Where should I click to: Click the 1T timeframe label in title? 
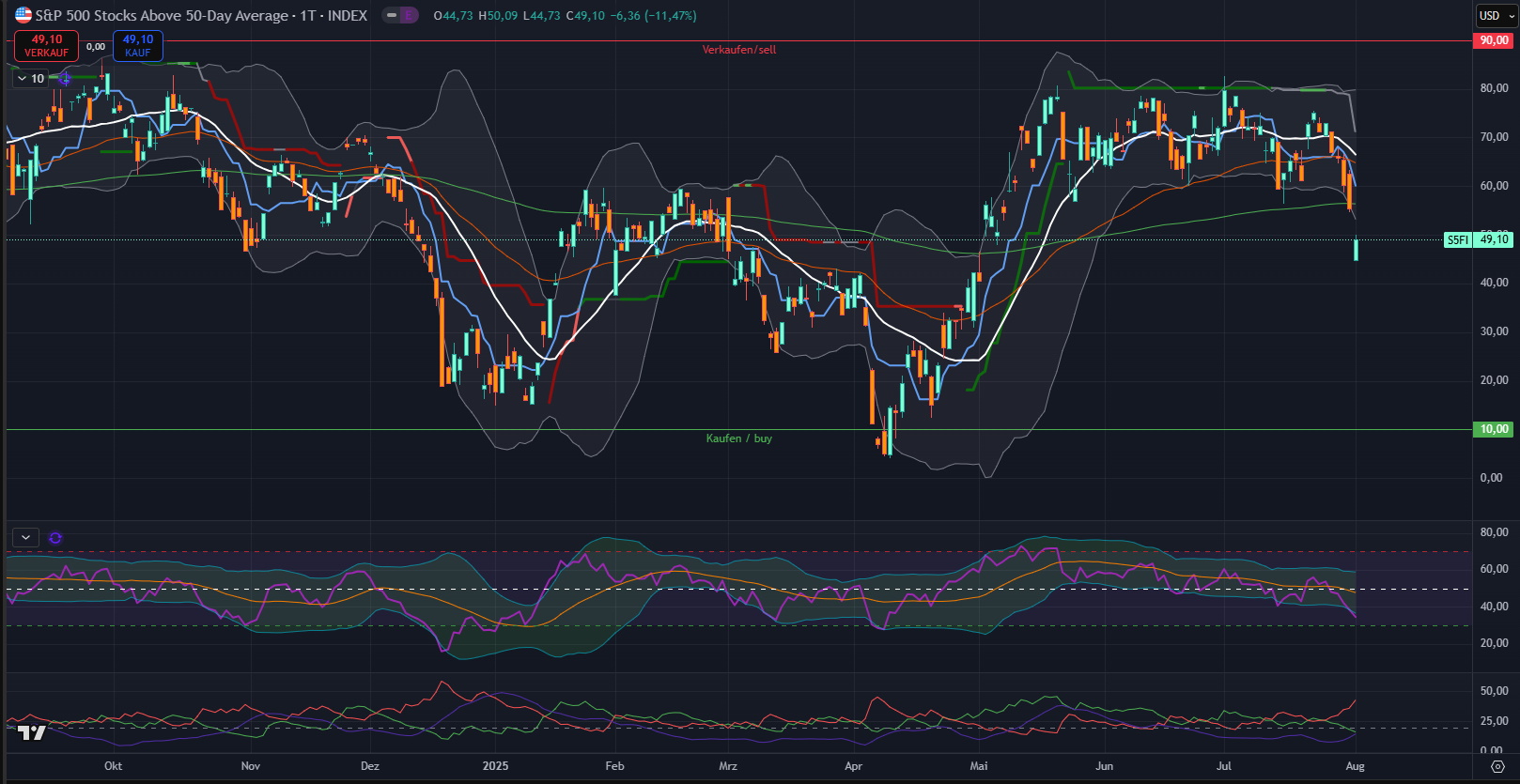(307, 15)
